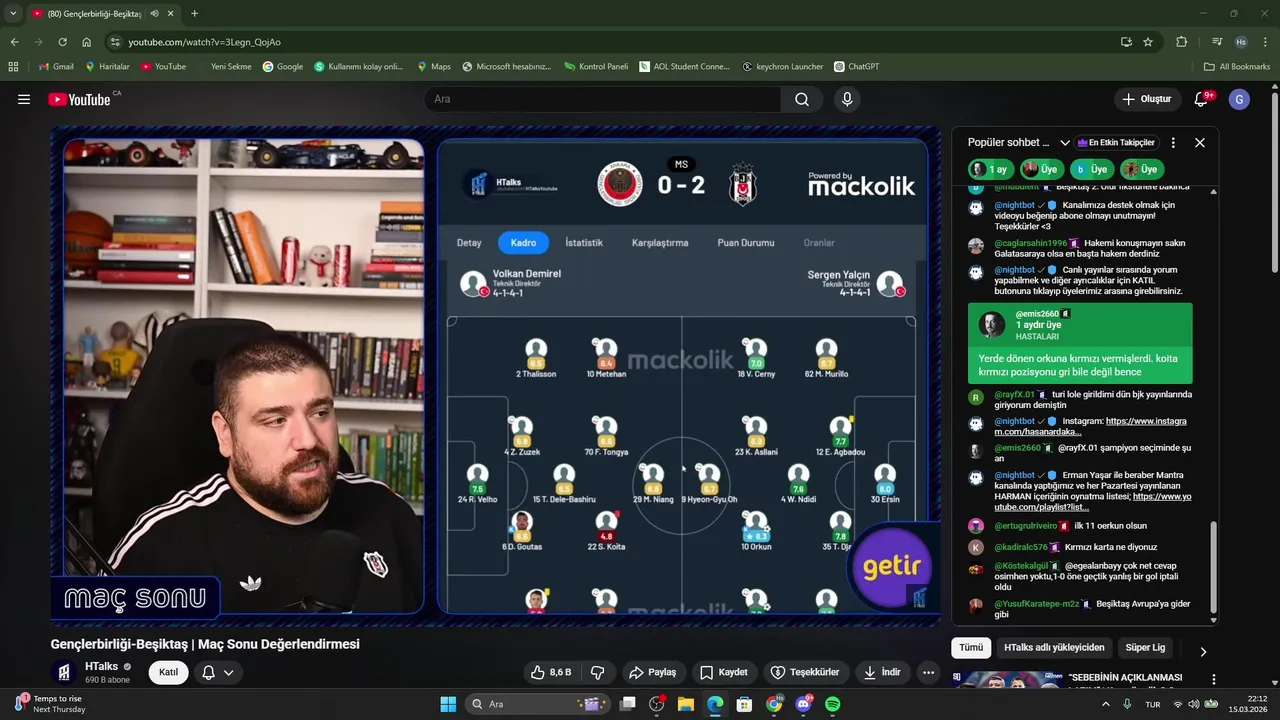
Task: Go to YouTube home via logo
Action: coord(79,99)
